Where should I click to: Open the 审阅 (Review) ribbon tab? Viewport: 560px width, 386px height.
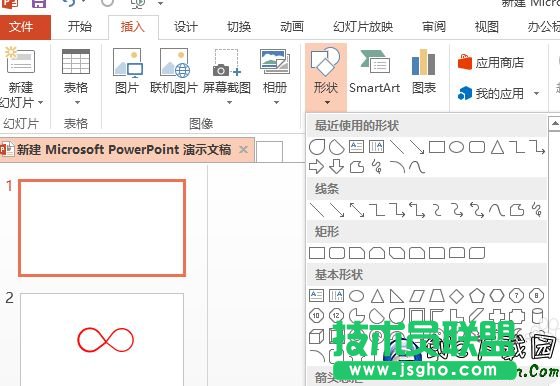(x=434, y=27)
